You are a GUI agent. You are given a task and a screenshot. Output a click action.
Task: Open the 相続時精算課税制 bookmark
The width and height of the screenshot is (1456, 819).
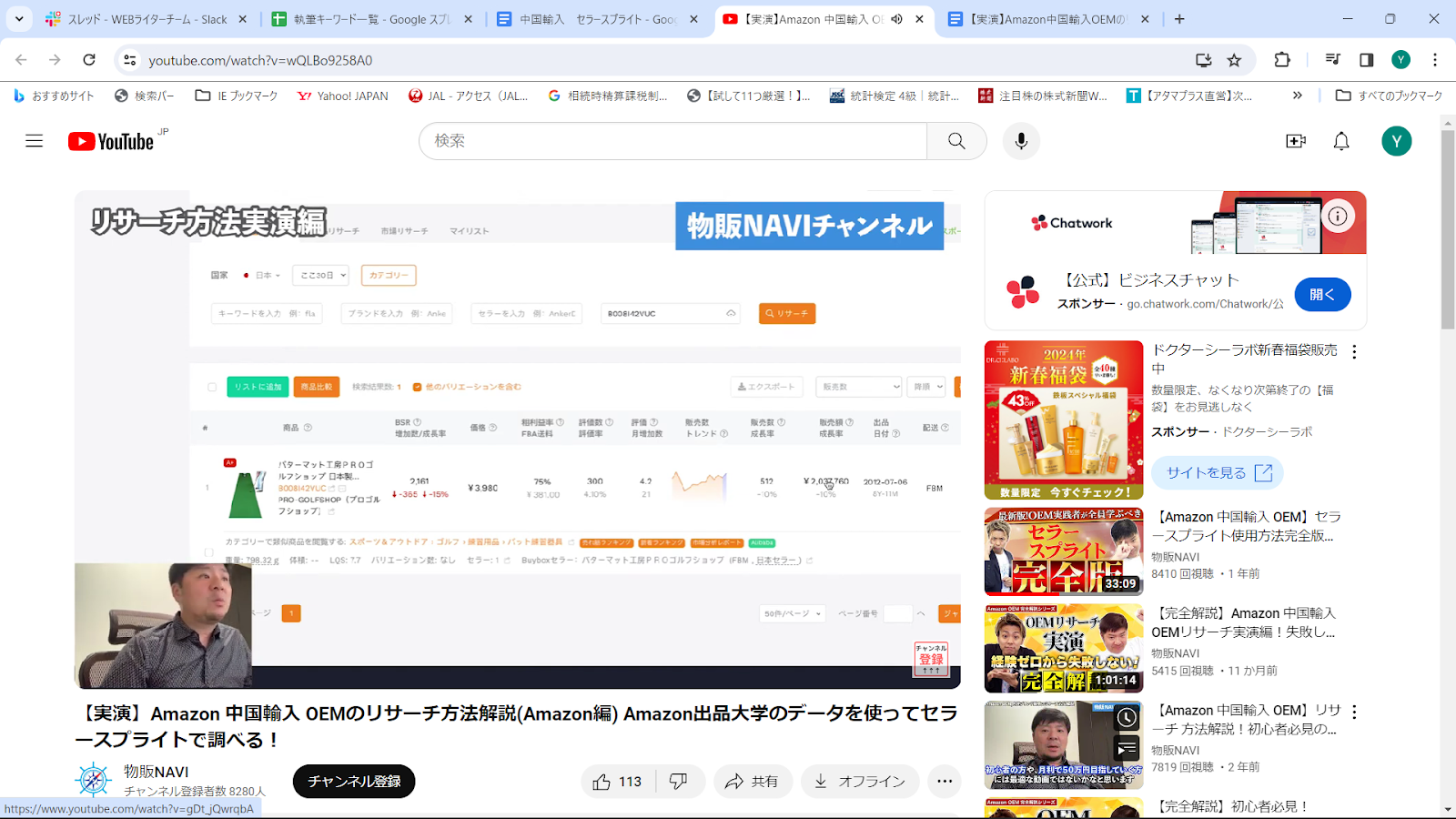607,96
